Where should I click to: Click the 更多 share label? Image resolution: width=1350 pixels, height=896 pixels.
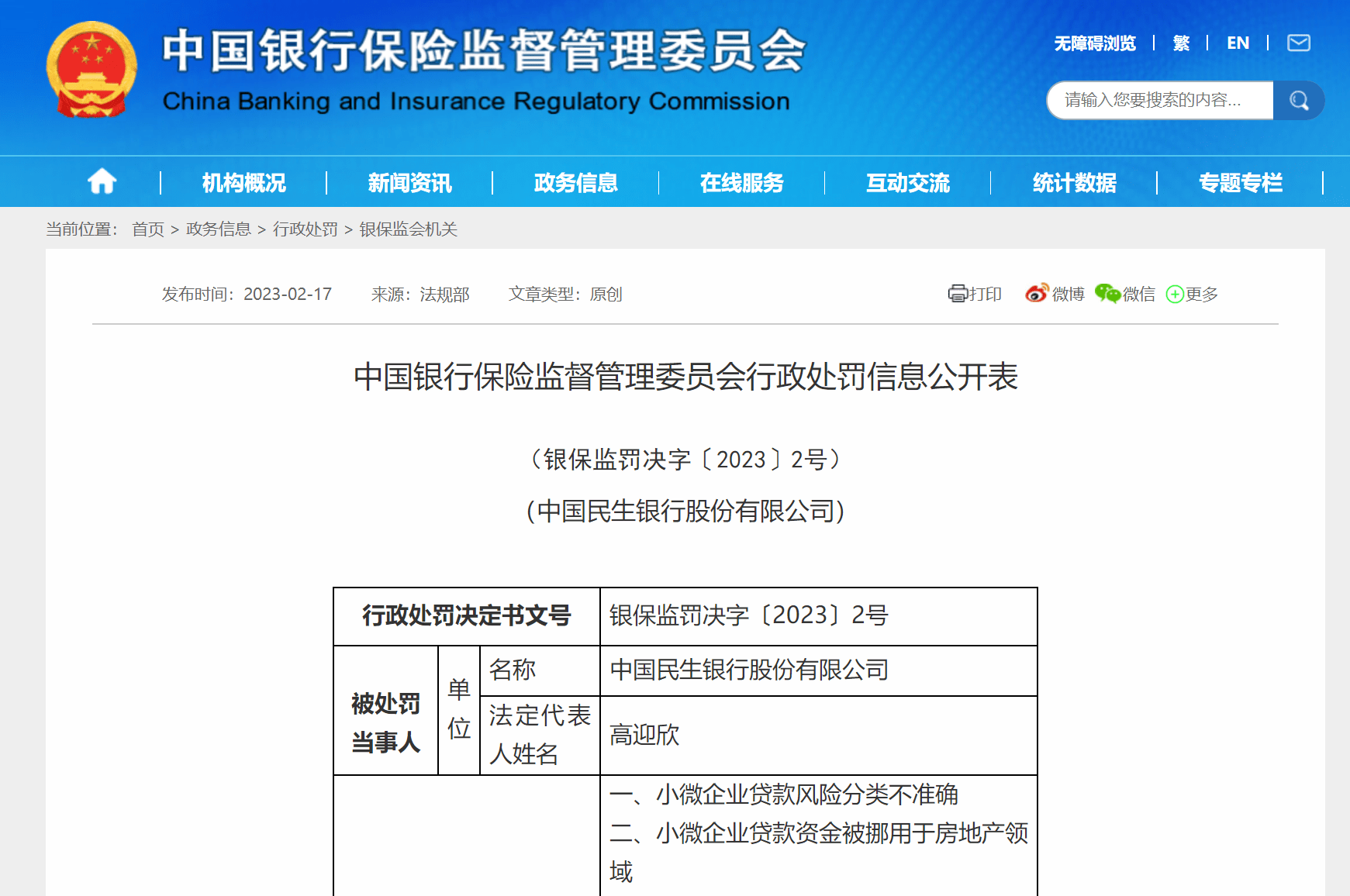pyautogui.click(x=1202, y=295)
